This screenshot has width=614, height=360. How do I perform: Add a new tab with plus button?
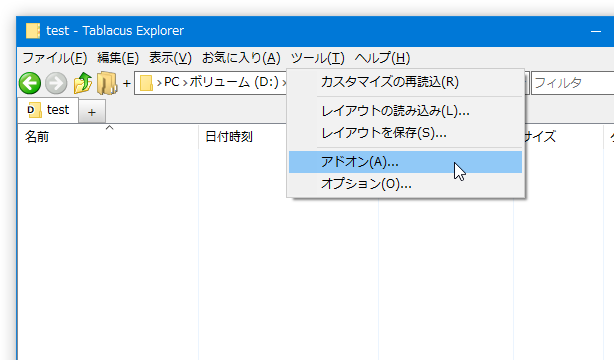coord(92,112)
